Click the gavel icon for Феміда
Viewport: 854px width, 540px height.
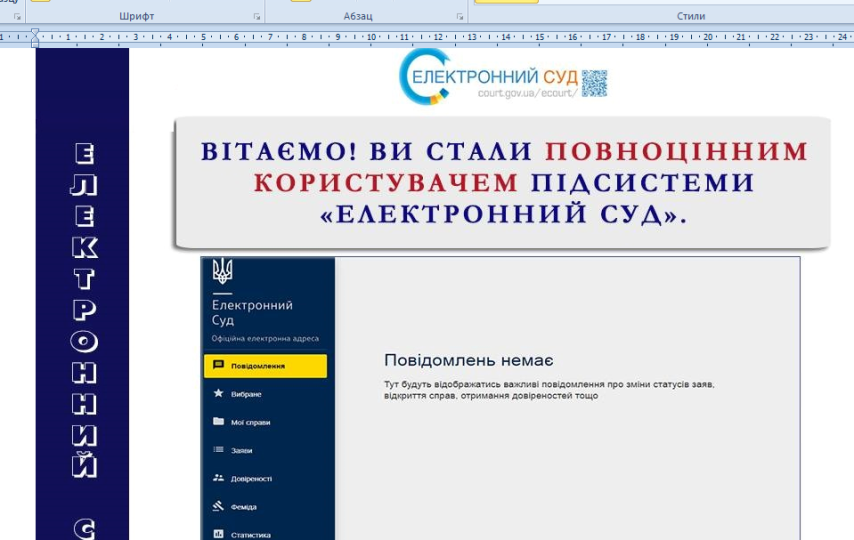[x=218, y=506]
